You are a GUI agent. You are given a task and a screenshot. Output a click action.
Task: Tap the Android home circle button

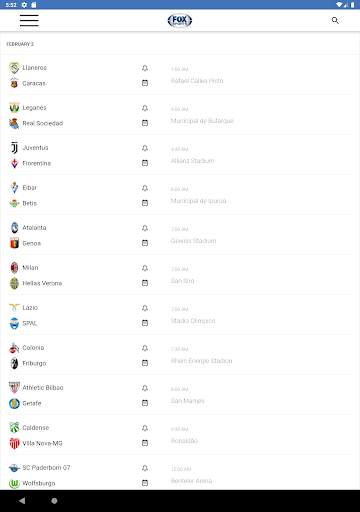pos(54,501)
